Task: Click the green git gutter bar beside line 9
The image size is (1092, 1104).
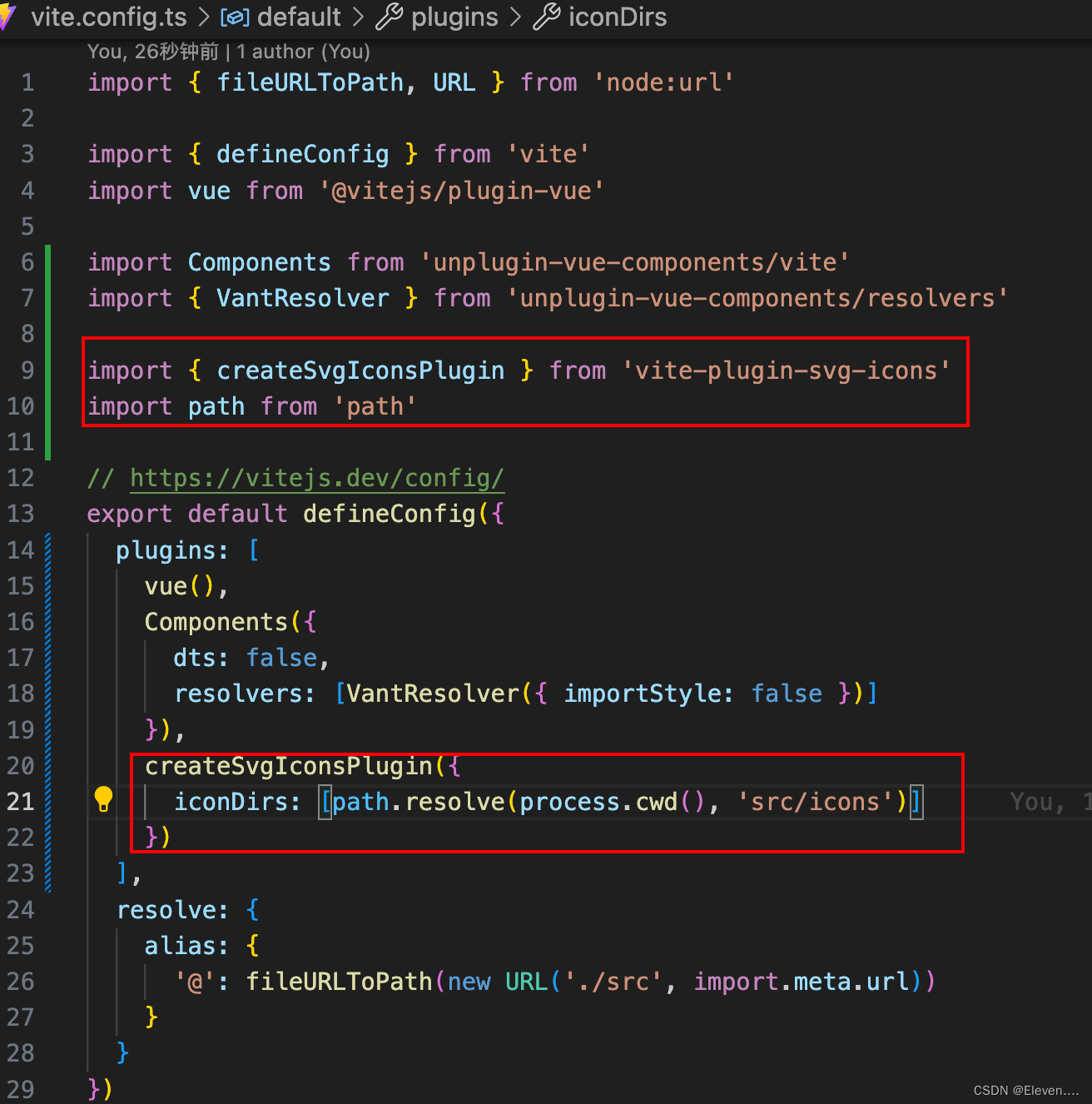Action: 48,370
